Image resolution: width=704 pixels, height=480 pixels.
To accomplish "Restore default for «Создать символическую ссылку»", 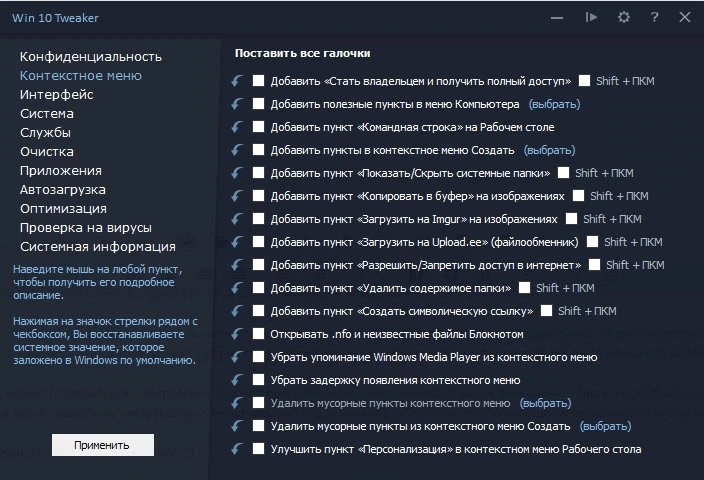I will click(x=237, y=311).
